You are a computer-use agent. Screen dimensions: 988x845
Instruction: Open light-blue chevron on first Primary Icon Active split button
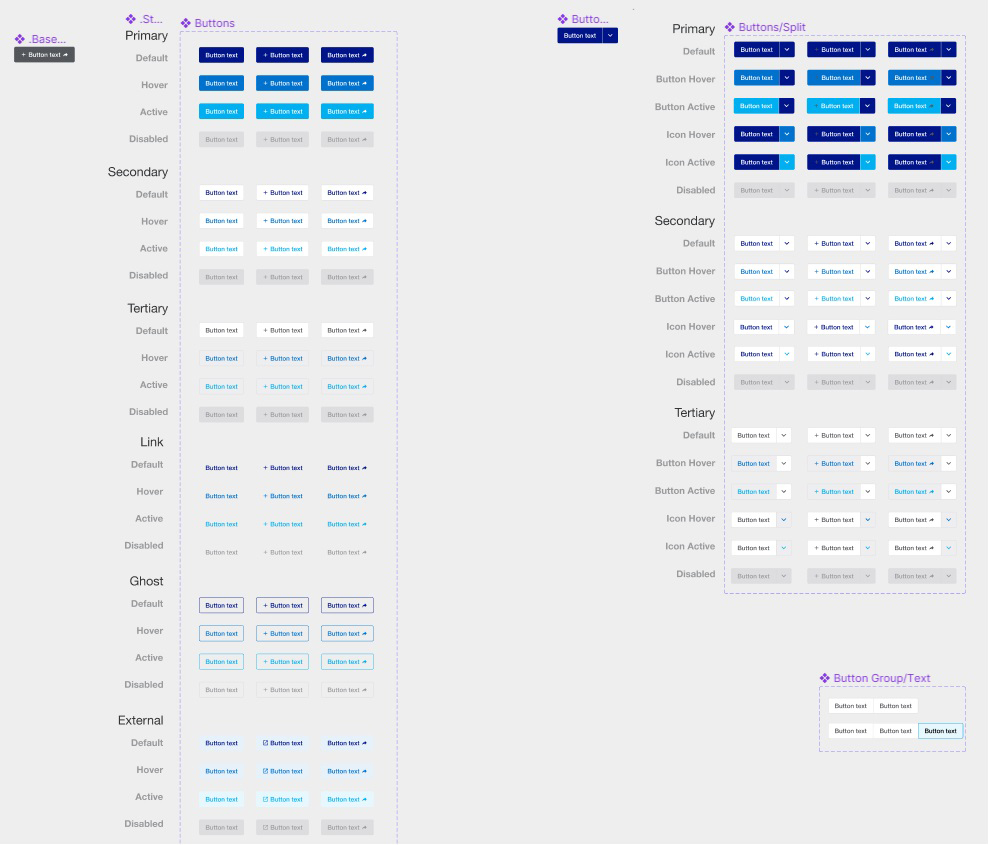tap(787, 162)
